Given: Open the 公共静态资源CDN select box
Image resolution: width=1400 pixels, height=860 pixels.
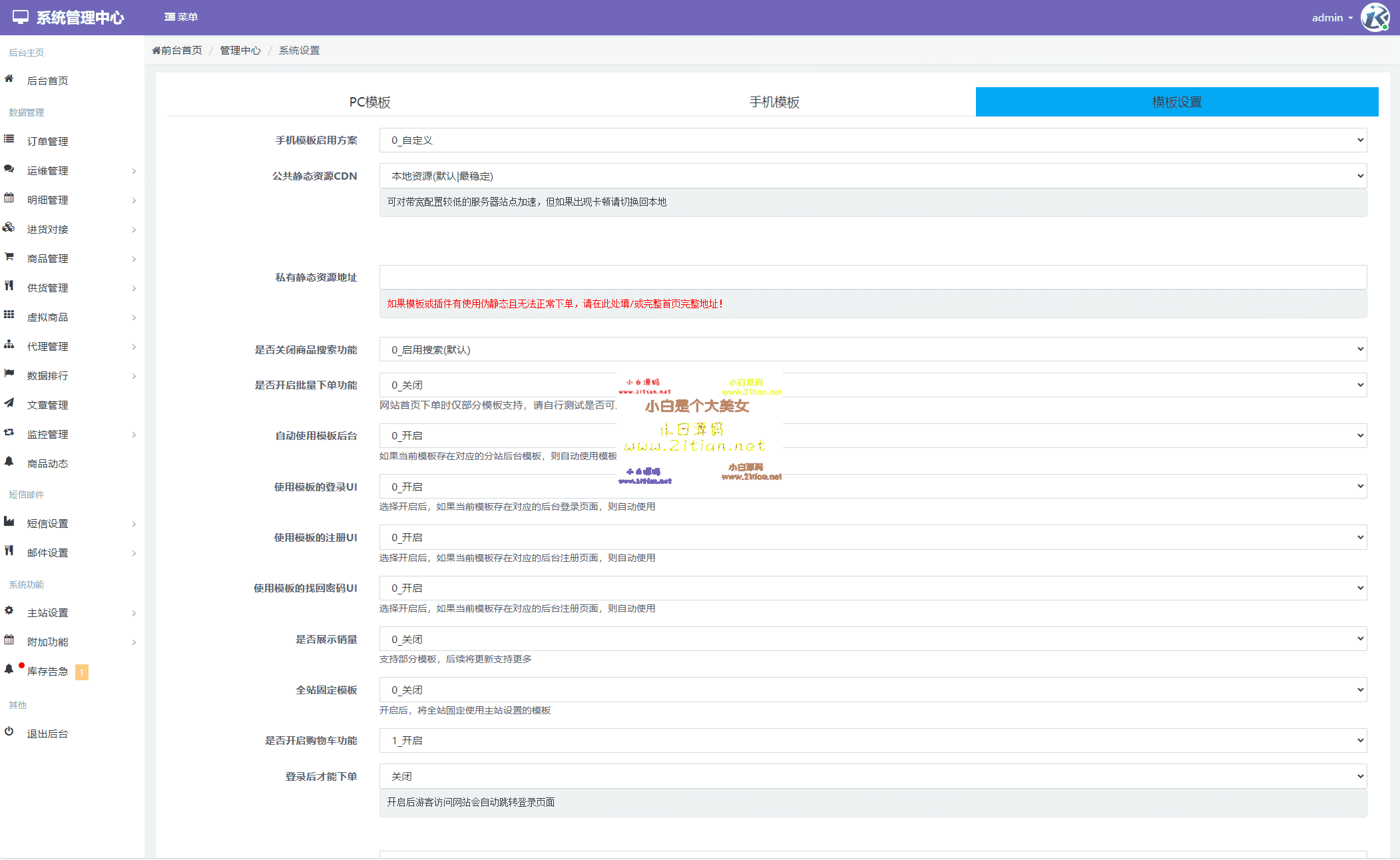Looking at the screenshot, I should point(872,176).
